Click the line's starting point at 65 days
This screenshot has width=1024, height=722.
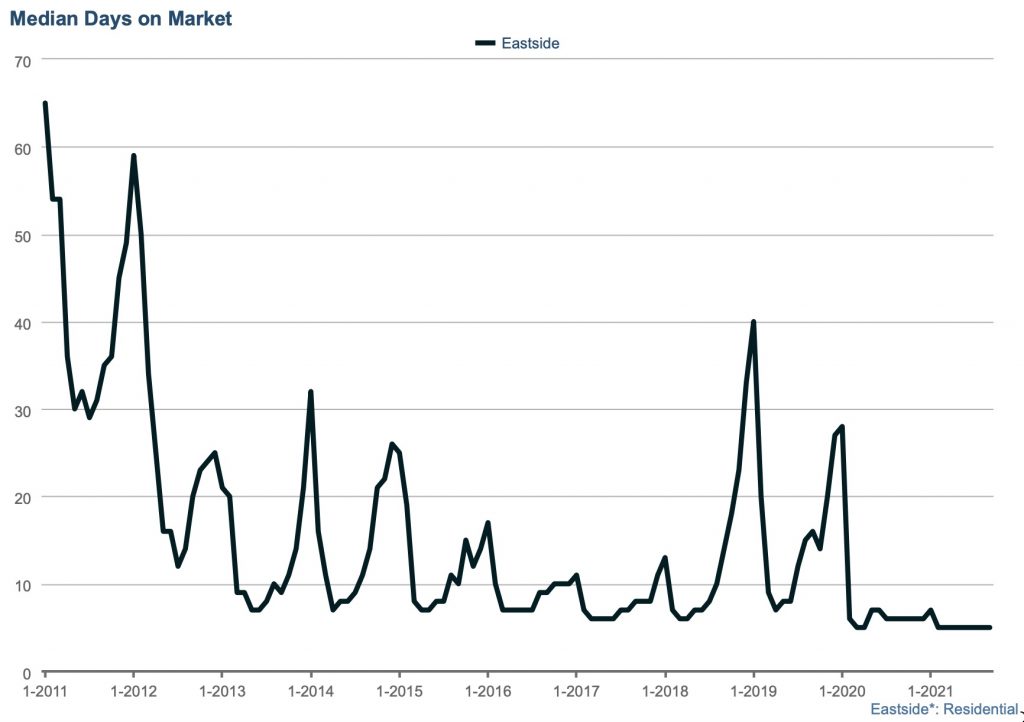(x=45, y=104)
